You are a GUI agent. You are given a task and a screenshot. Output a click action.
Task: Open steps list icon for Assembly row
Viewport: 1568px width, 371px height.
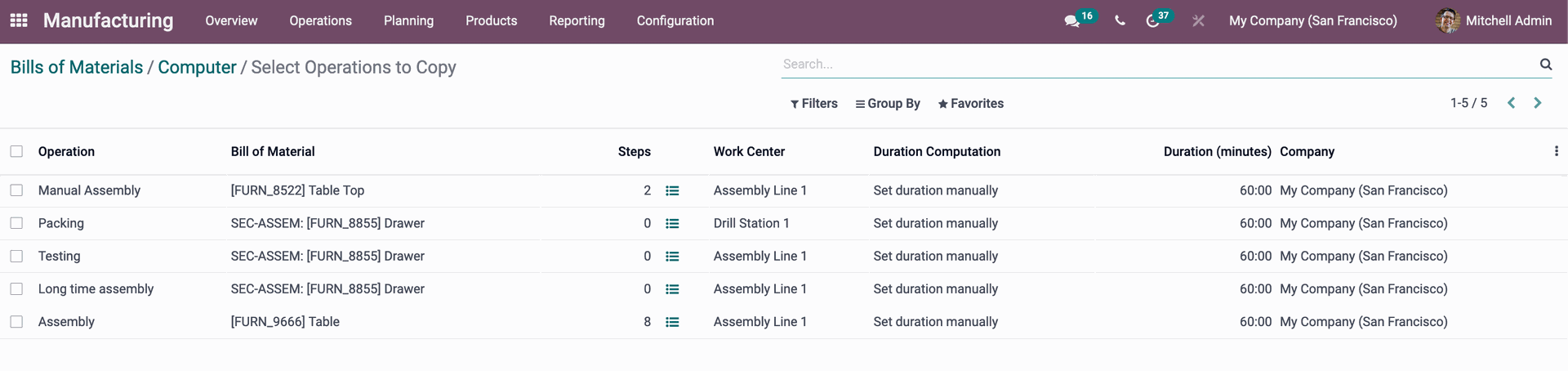pyautogui.click(x=672, y=322)
